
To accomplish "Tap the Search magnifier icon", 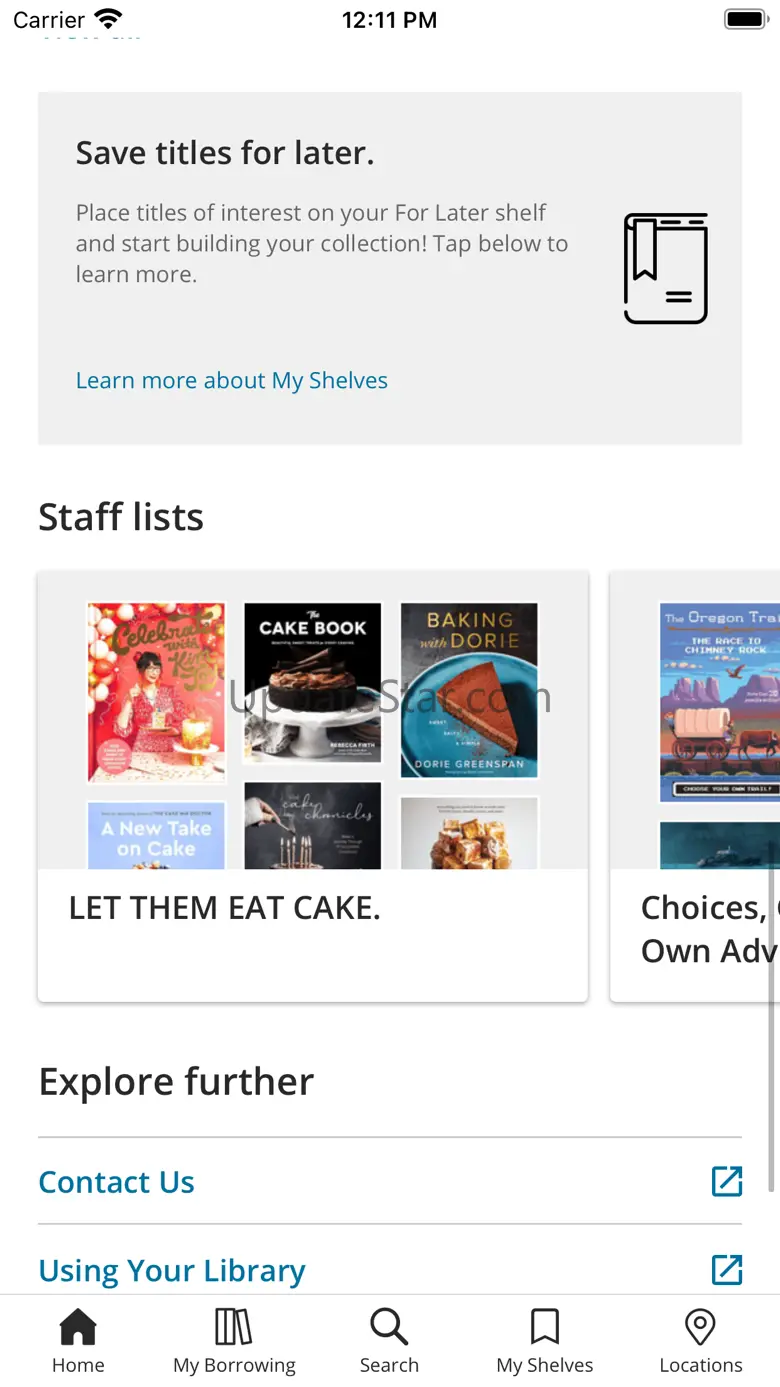I will (389, 1328).
